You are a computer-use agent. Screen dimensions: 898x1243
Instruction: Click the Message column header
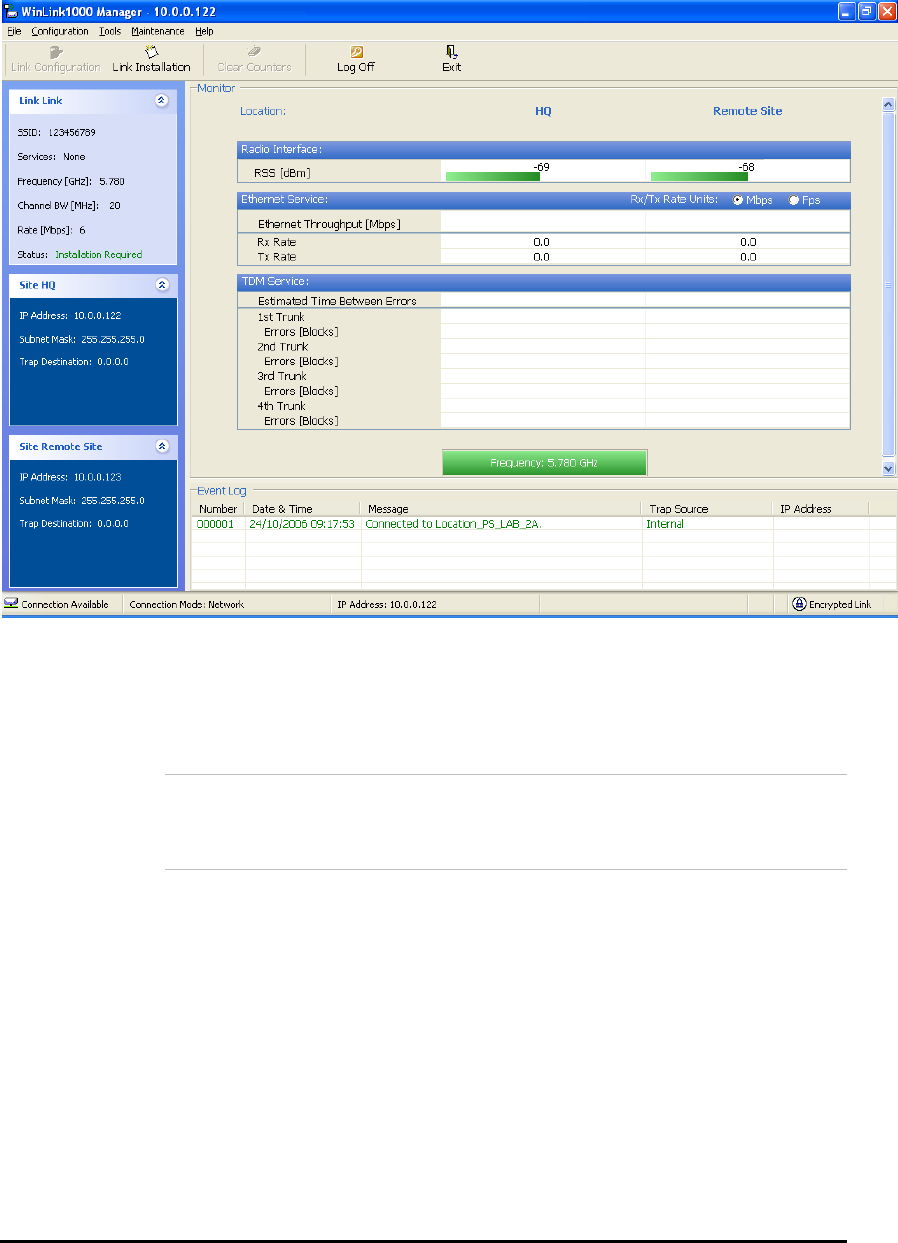click(x=501, y=509)
